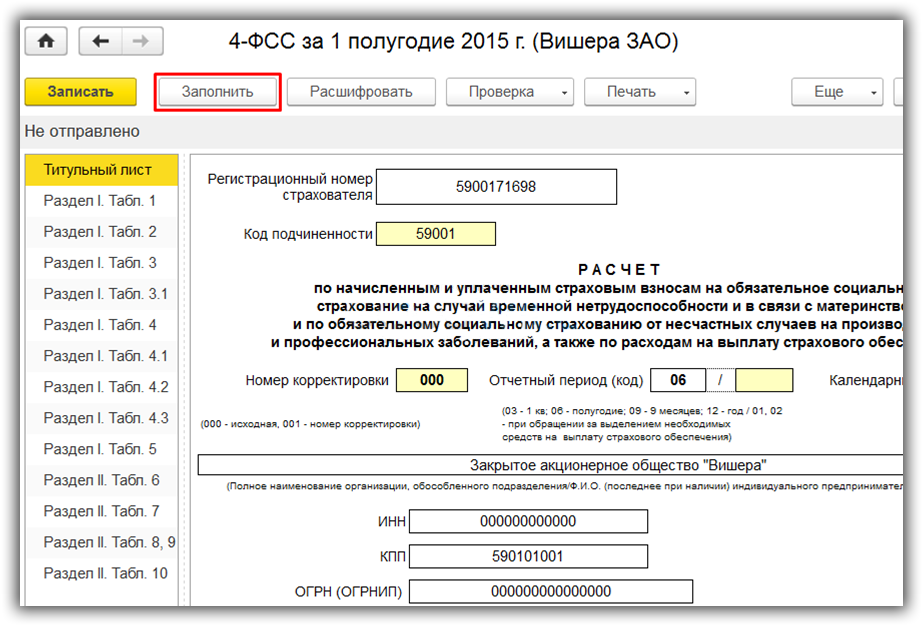Expand the Проверка dropdown
The height and width of the screenshot is (626, 923).
click(510, 92)
